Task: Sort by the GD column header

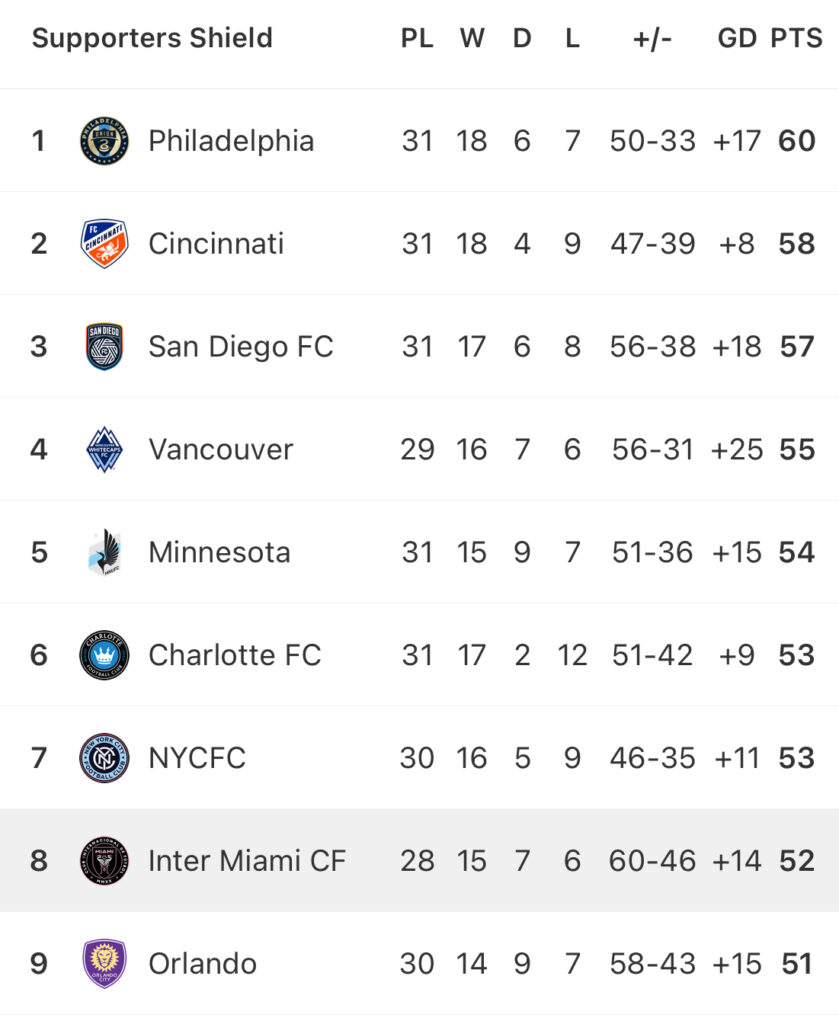Action: click(737, 38)
